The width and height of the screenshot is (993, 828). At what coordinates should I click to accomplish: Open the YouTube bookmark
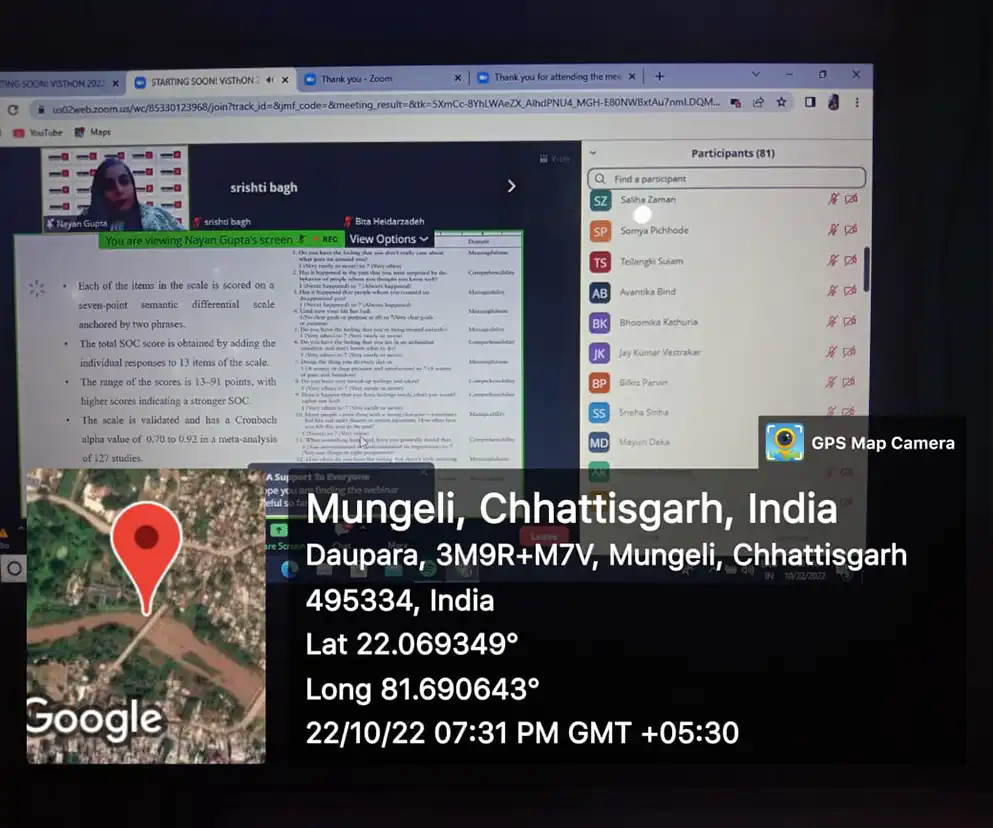[38, 133]
